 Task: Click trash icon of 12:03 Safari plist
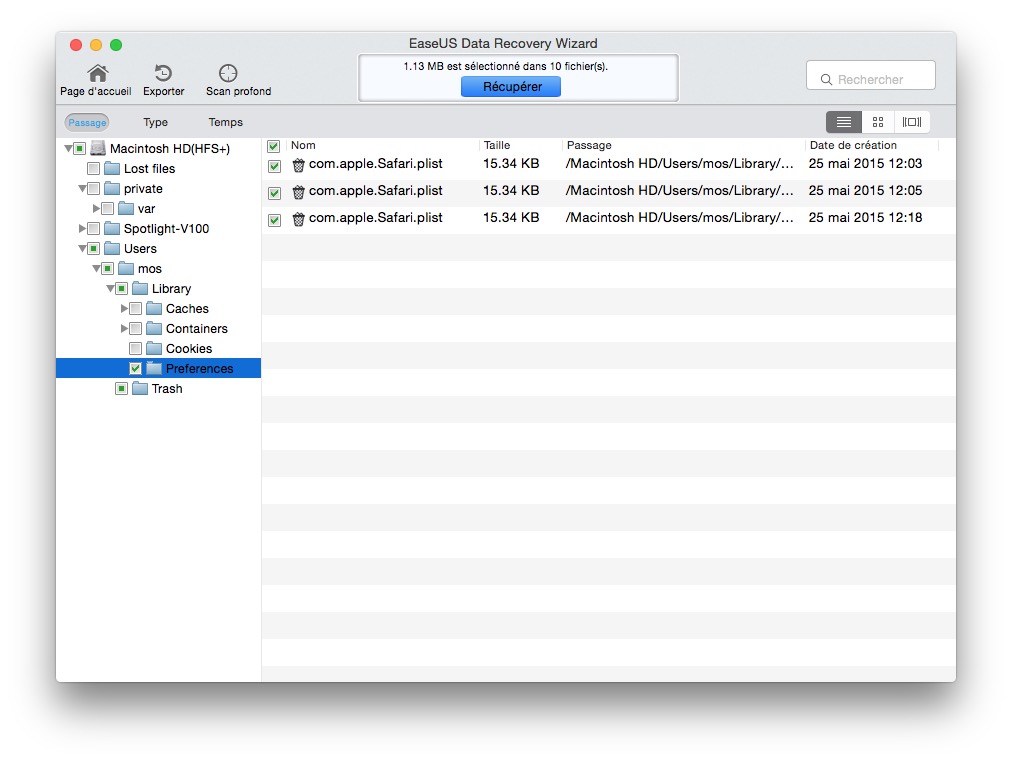pos(298,165)
